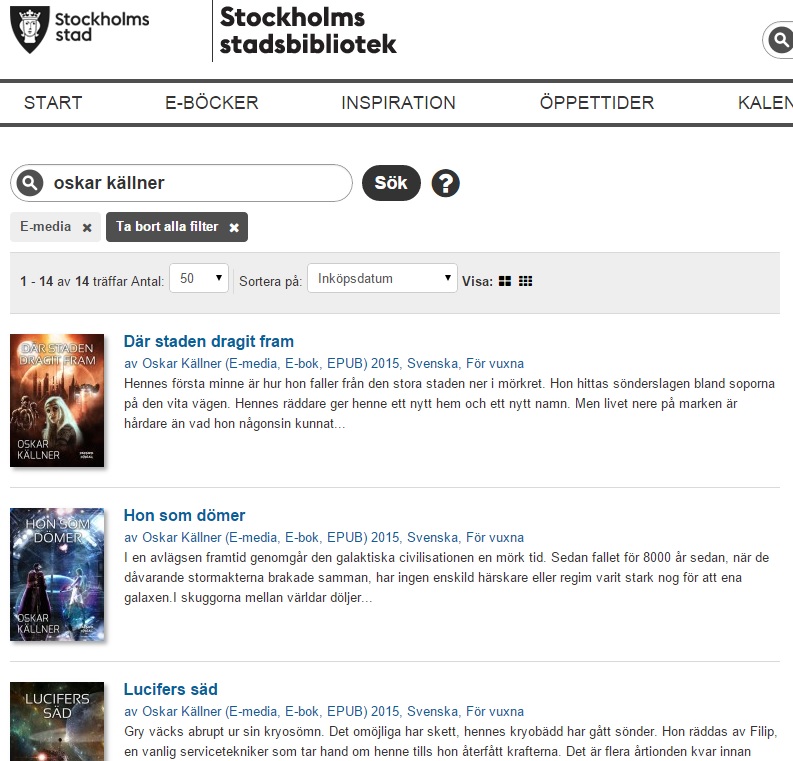Image resolution: width=793 pixels, height=761 pixels.
Task: Click the description text starting 'Gry väcks abrupt'
Action: [x=450, y=741]
